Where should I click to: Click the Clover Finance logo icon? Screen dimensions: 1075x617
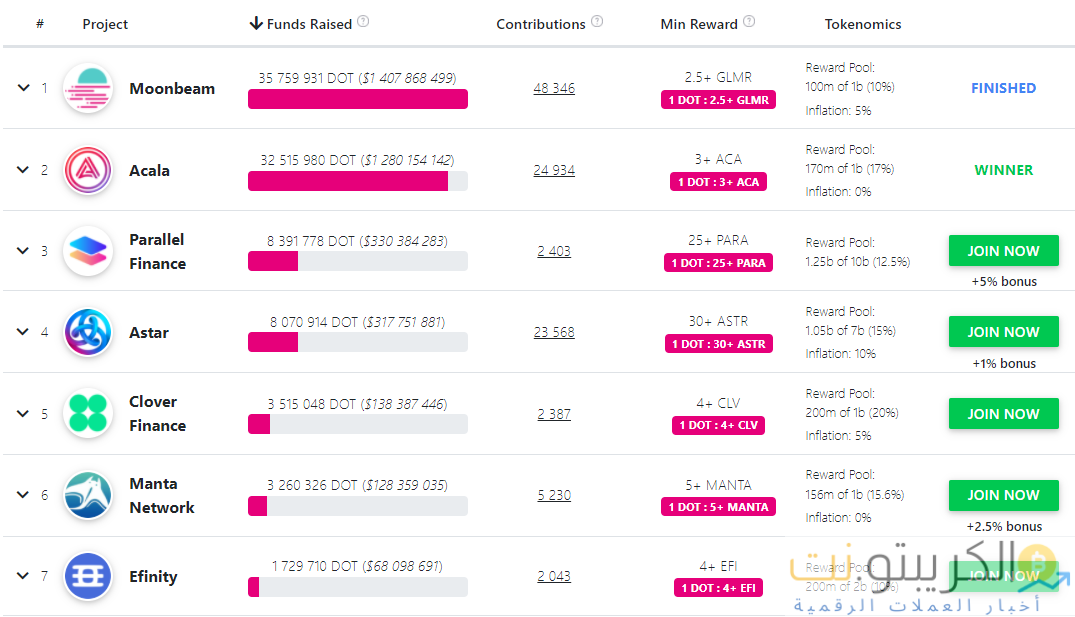[88, 414]
